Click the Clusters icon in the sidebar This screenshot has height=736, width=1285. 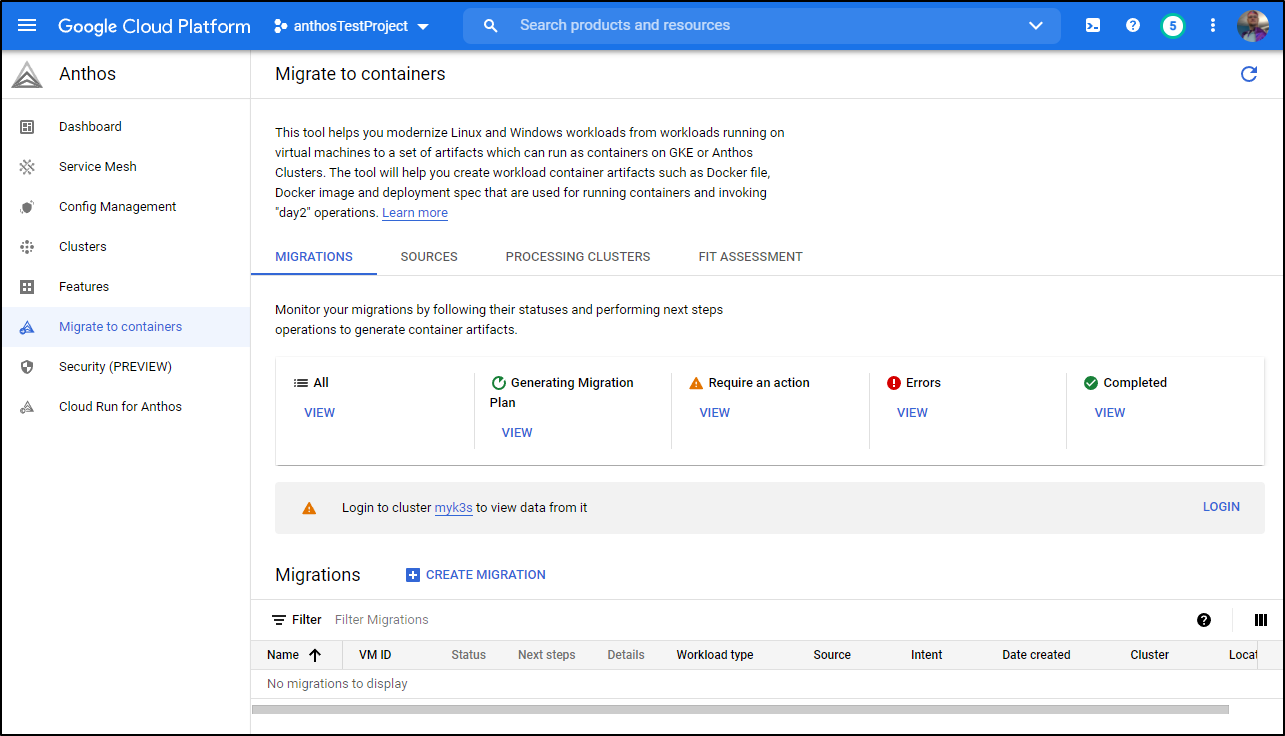[27, 247]
